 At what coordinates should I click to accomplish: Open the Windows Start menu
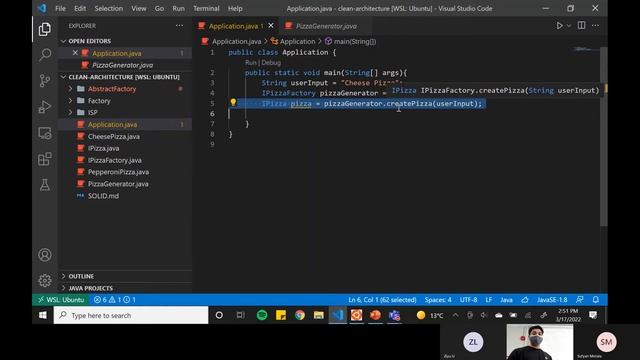click(43, 315)
